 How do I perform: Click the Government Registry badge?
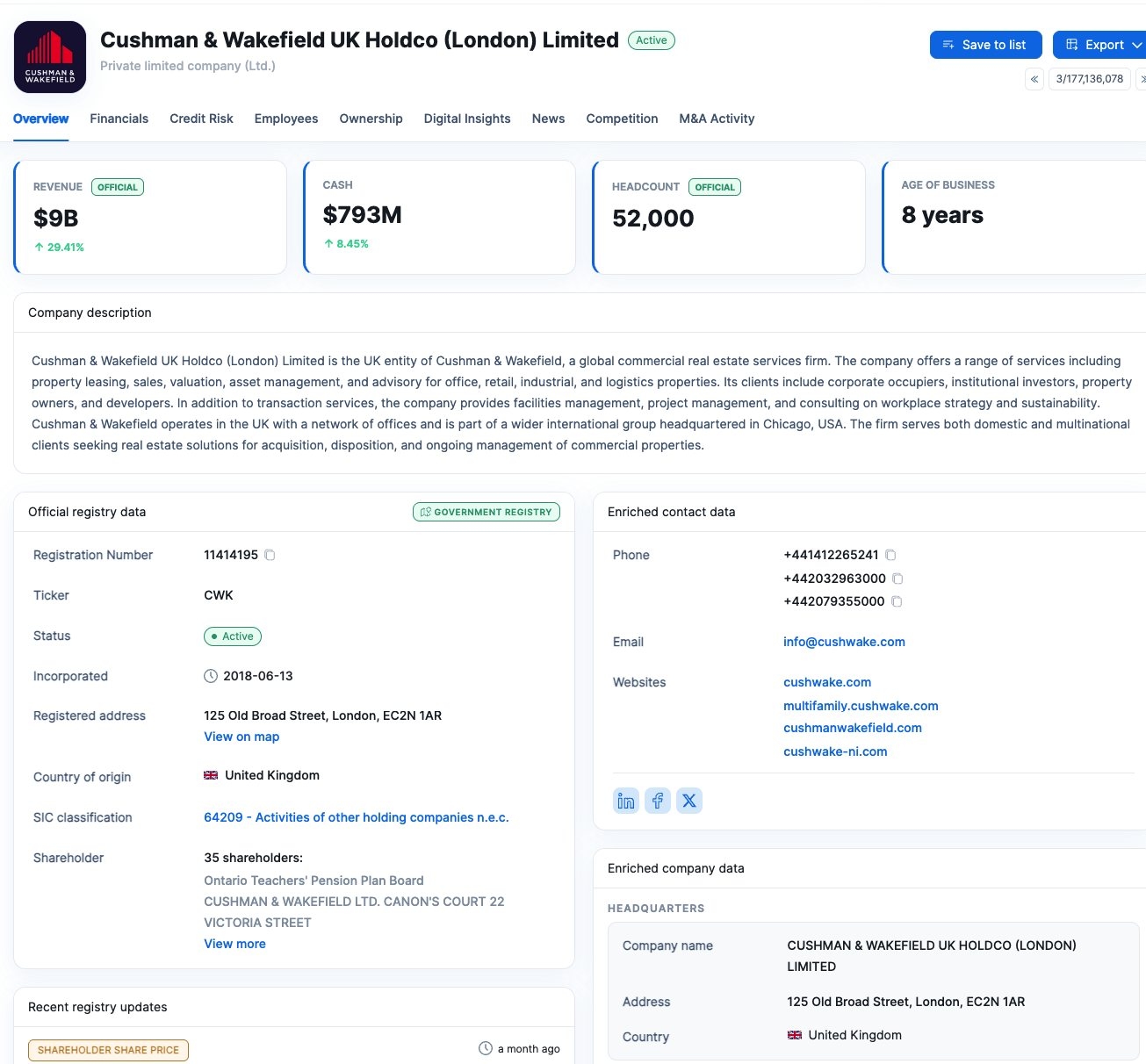coord(487,512)
